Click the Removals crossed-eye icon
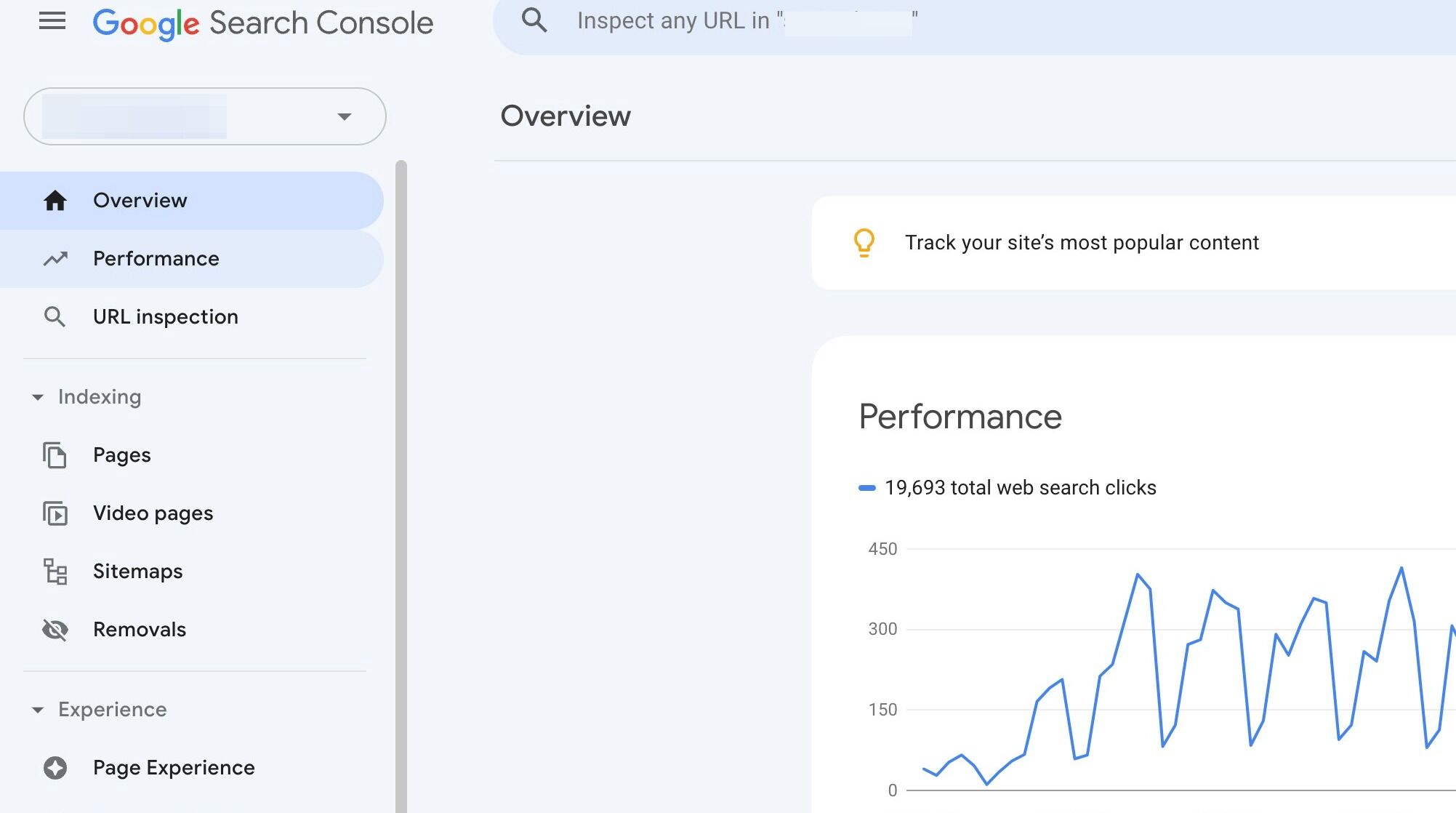This screenshot has height=813, width=1456. tap(55, 630)
